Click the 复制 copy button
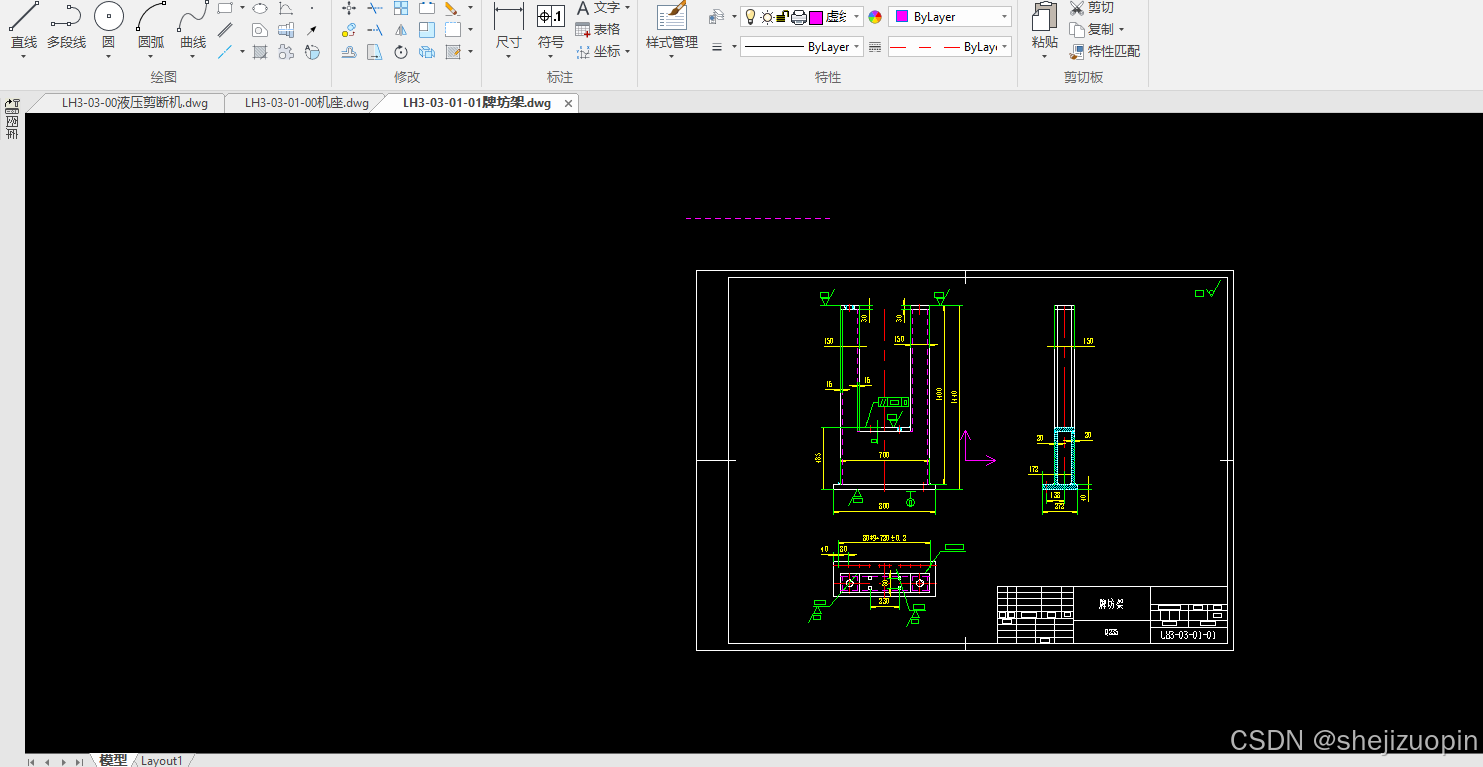1483x767 pixels. click(1091, 29)
